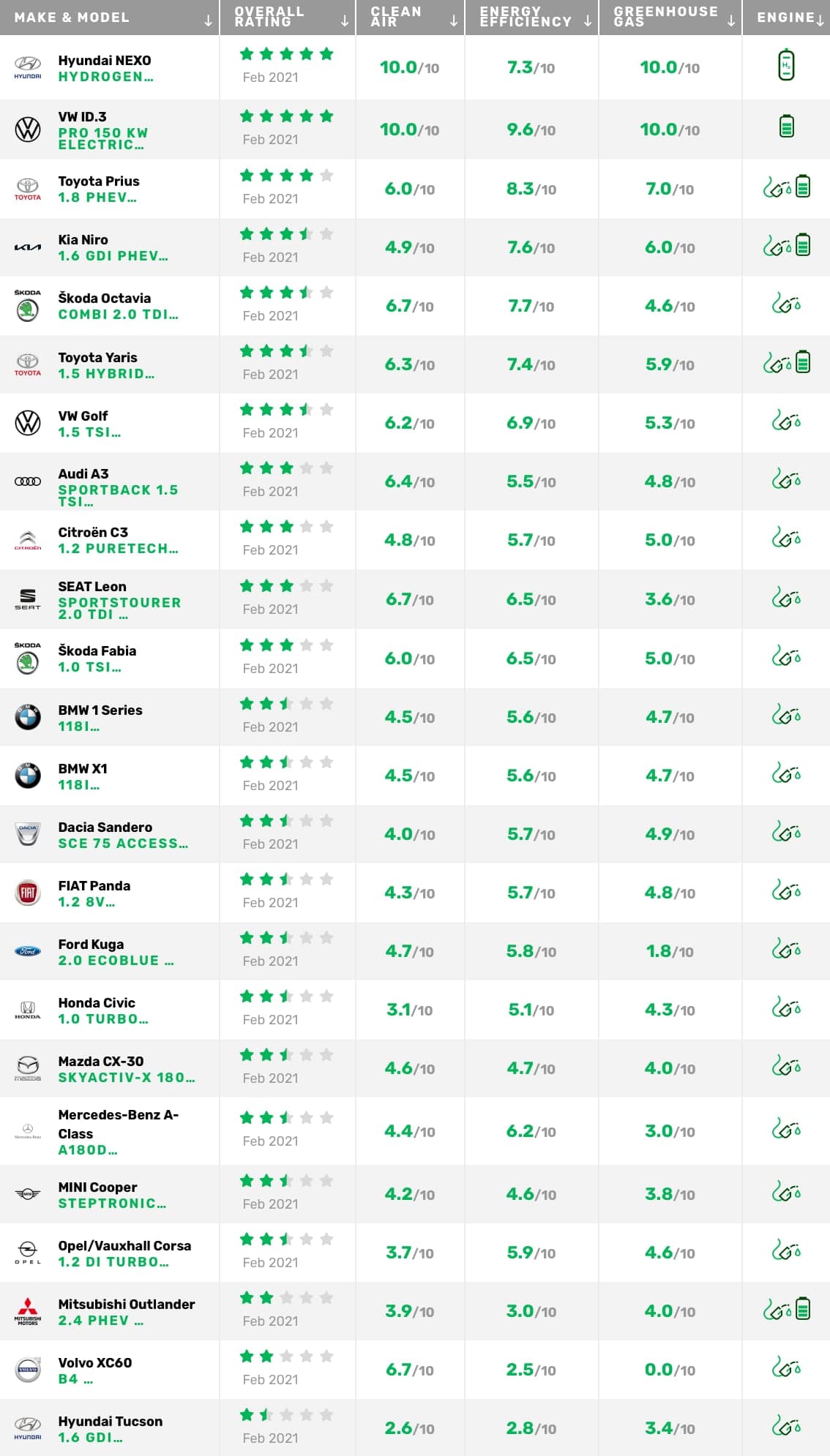The image size is (830, 1456).
Task: Open the Hyundai Tucson 1.6 GDI link
Action: point(110,1428)
